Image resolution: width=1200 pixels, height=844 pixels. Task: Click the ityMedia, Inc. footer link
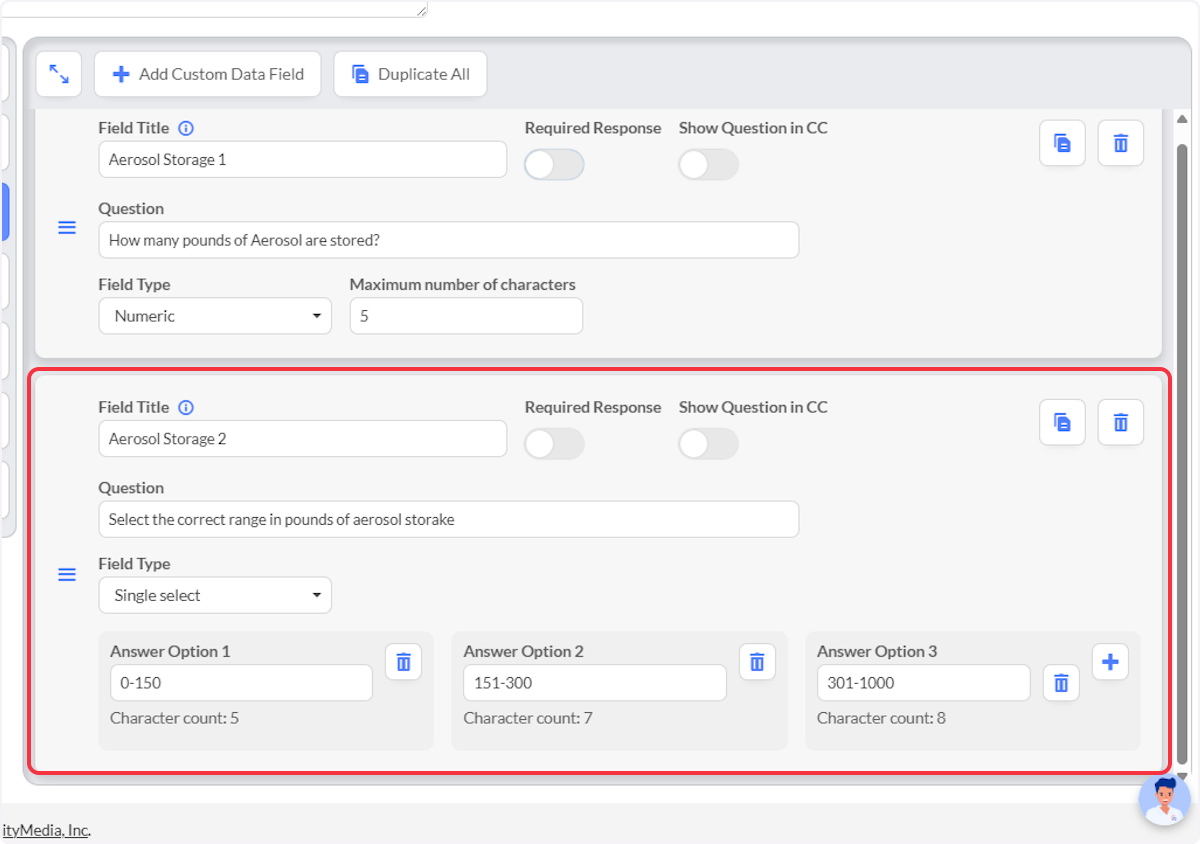45,830
